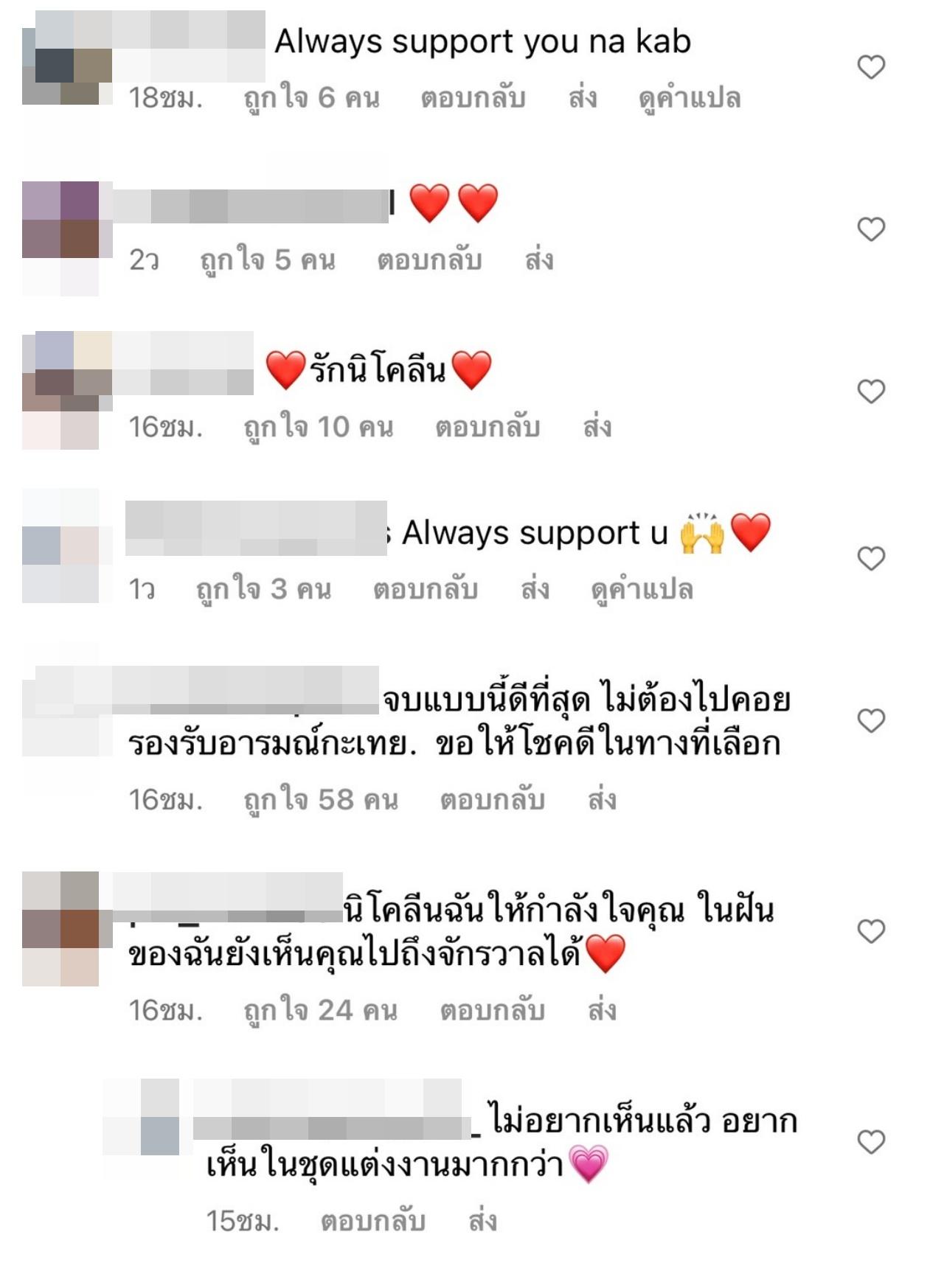See translation of 'Always support u' comment
The height and width of the screenshot is (1288, 944).
[x=642, y=589]
